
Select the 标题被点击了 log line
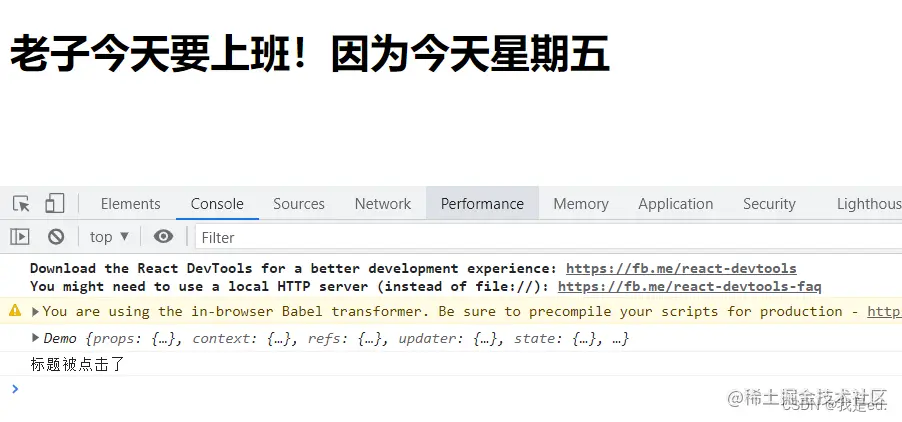click(77, 365)
